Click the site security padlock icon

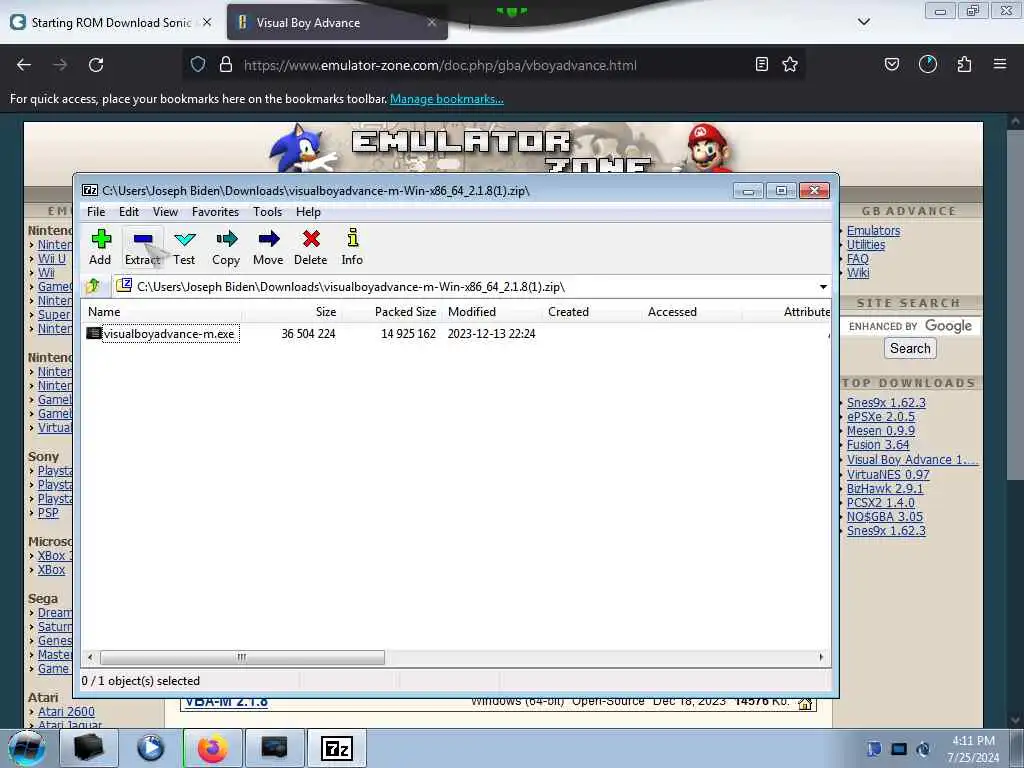[226, 64]
